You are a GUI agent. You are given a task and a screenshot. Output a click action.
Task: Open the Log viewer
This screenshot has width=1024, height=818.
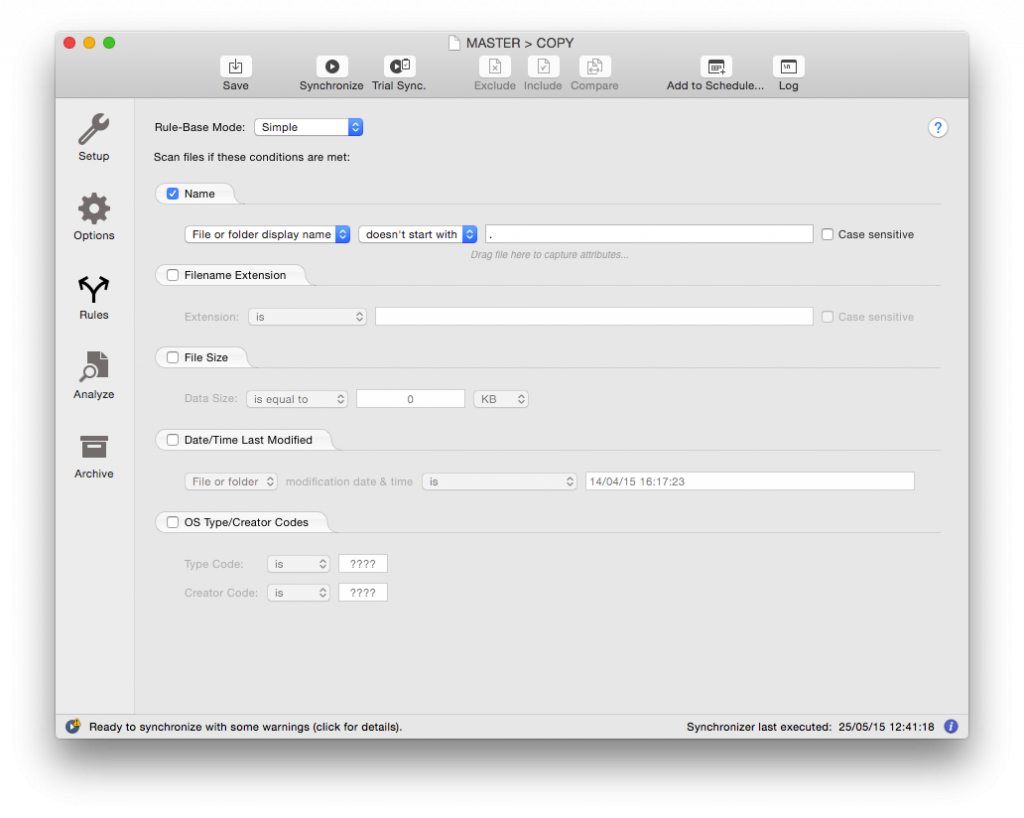tap(788, 68)
